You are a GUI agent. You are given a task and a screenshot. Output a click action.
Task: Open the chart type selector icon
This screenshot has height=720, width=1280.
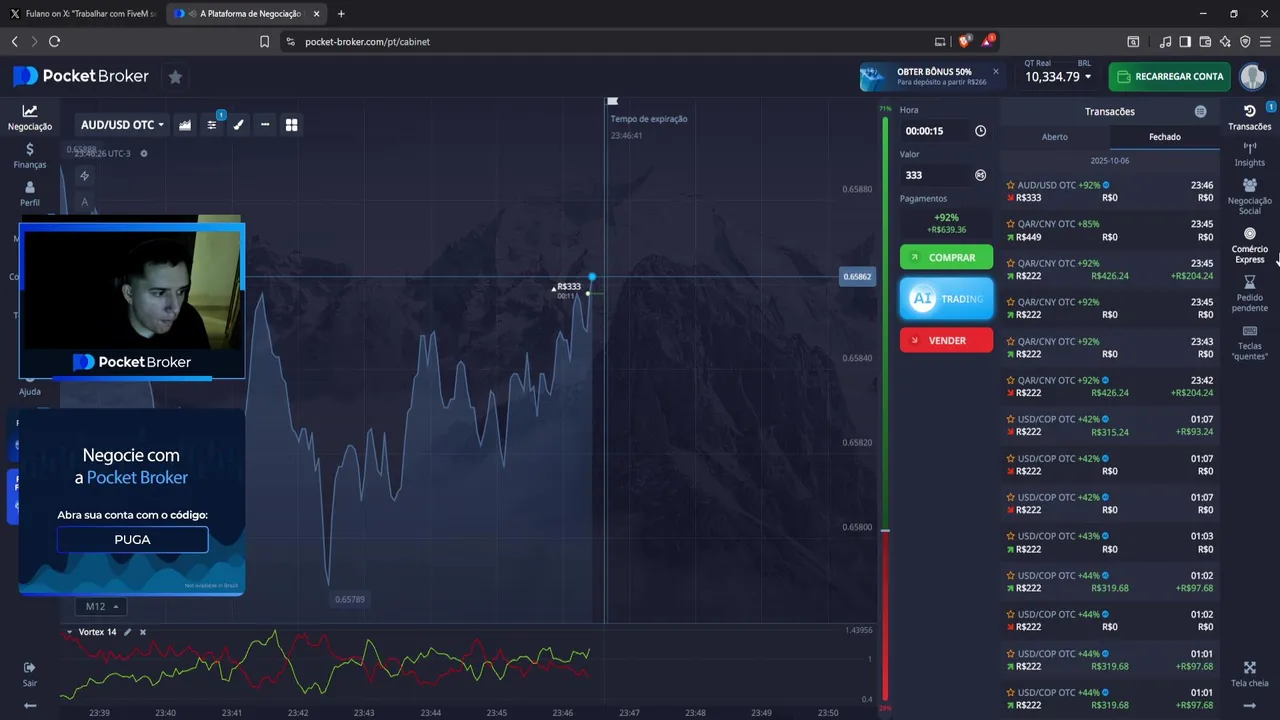pyautogui.click(x=185, y=125)
